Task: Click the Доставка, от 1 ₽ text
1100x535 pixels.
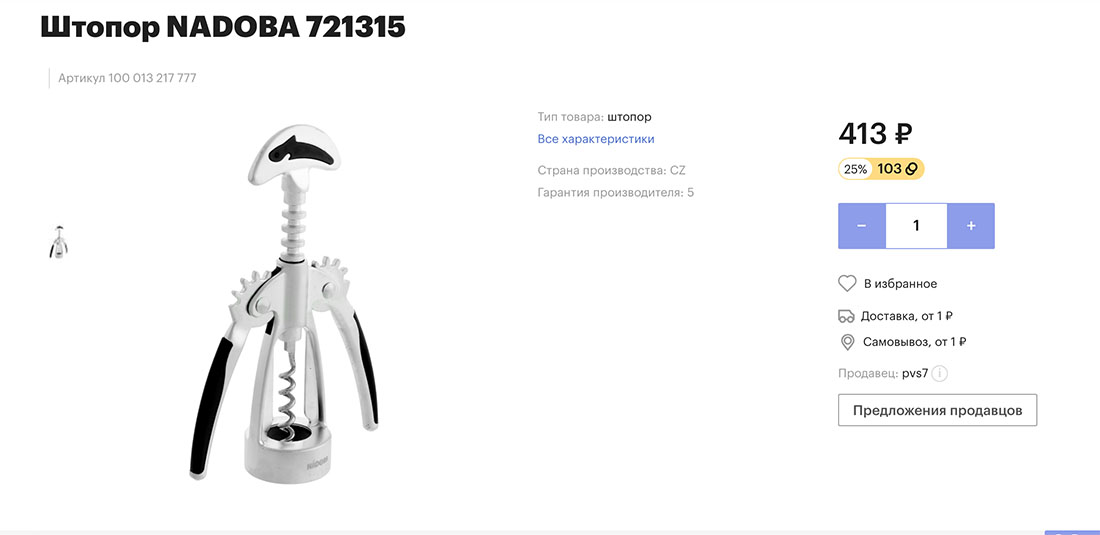Action: pos(906,316)
